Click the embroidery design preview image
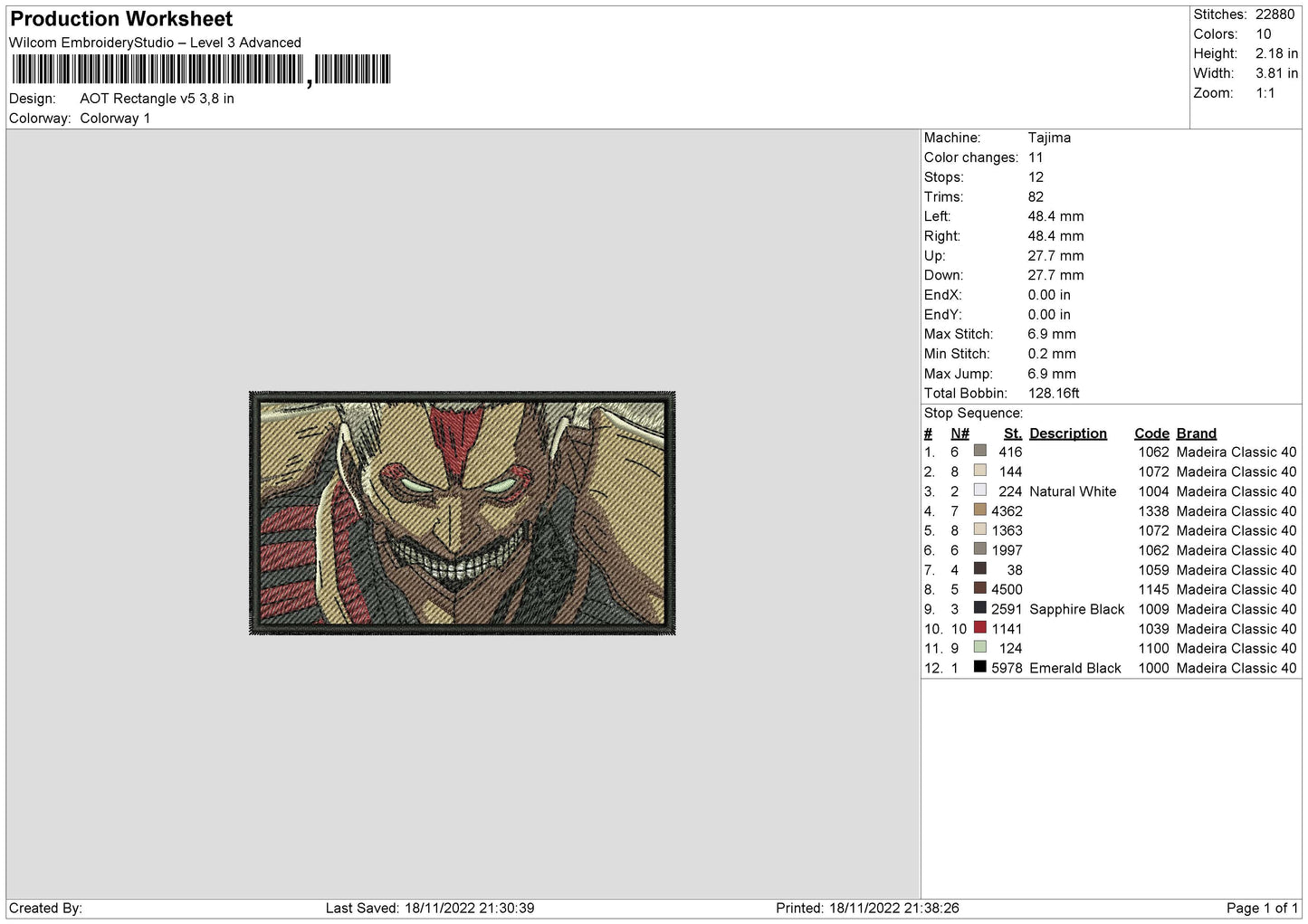This screenshot has width=1308, height=924. tap(462, 513)
